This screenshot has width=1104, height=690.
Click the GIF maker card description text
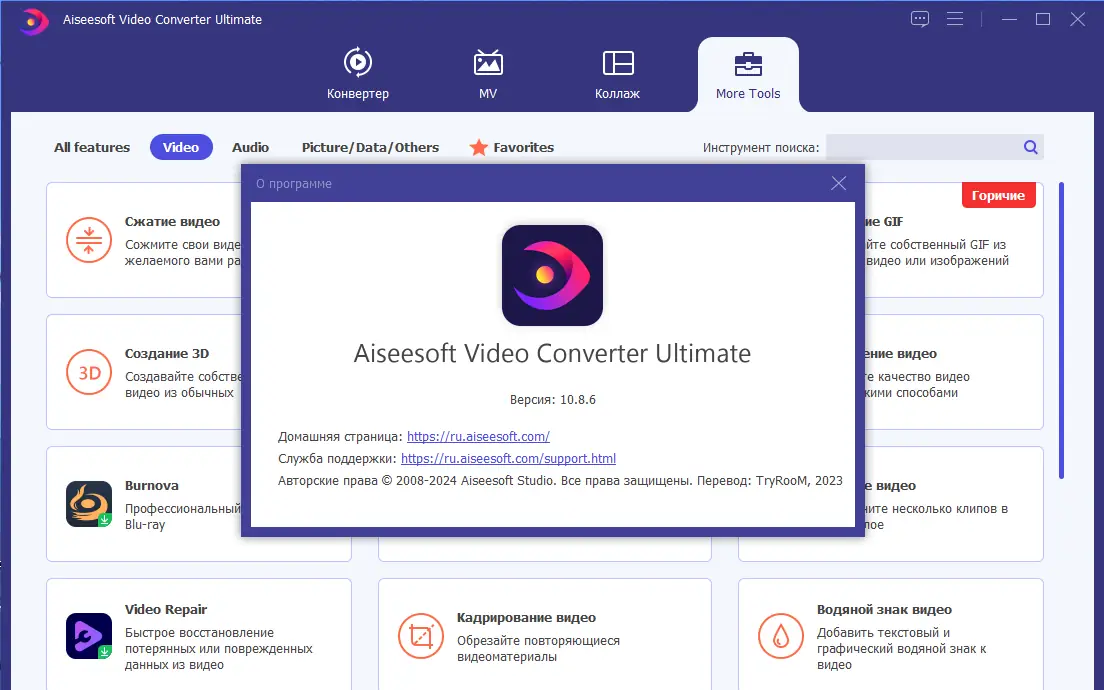[x=937, y=253]
